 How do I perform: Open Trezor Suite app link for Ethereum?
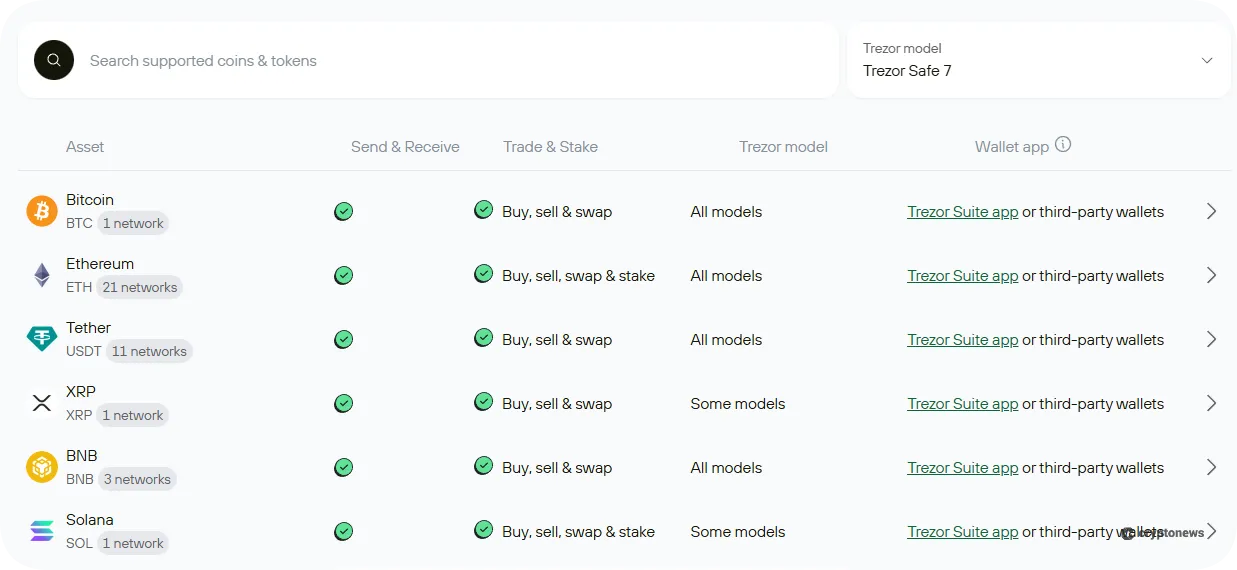point(962,276)
